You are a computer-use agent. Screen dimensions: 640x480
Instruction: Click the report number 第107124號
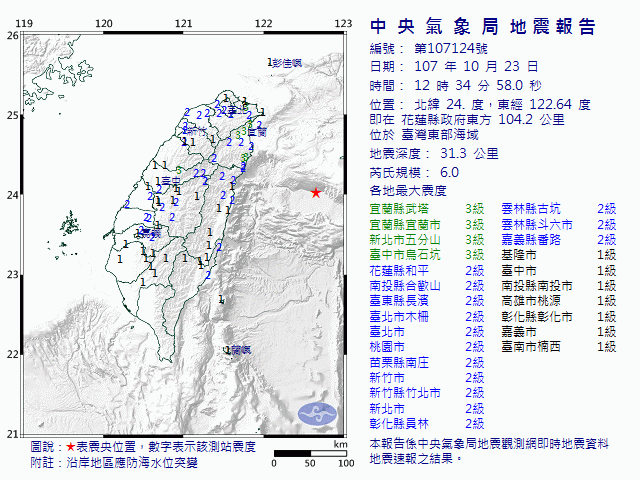pyautogui.click(x=451, y=49)
